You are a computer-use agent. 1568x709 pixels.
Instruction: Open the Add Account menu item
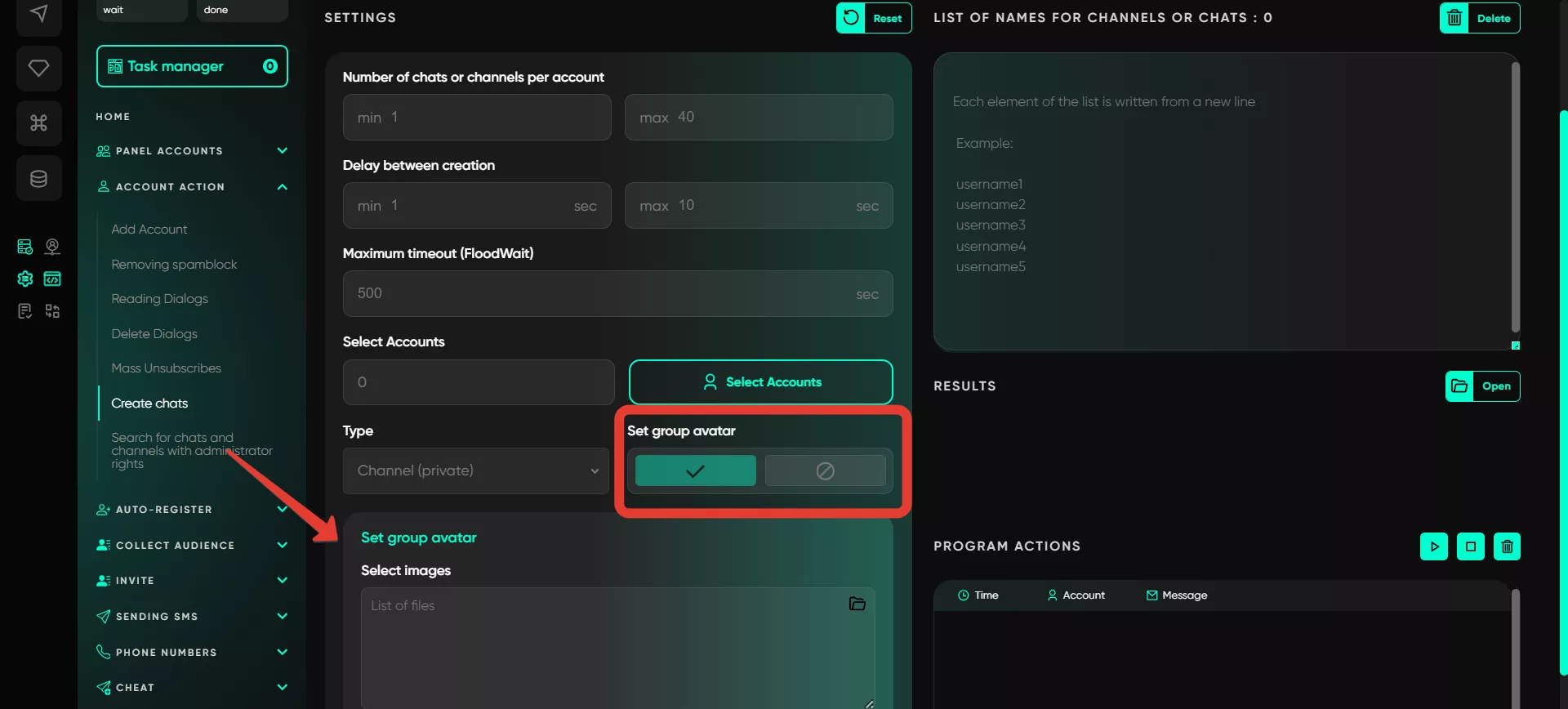tap(149, 230)
